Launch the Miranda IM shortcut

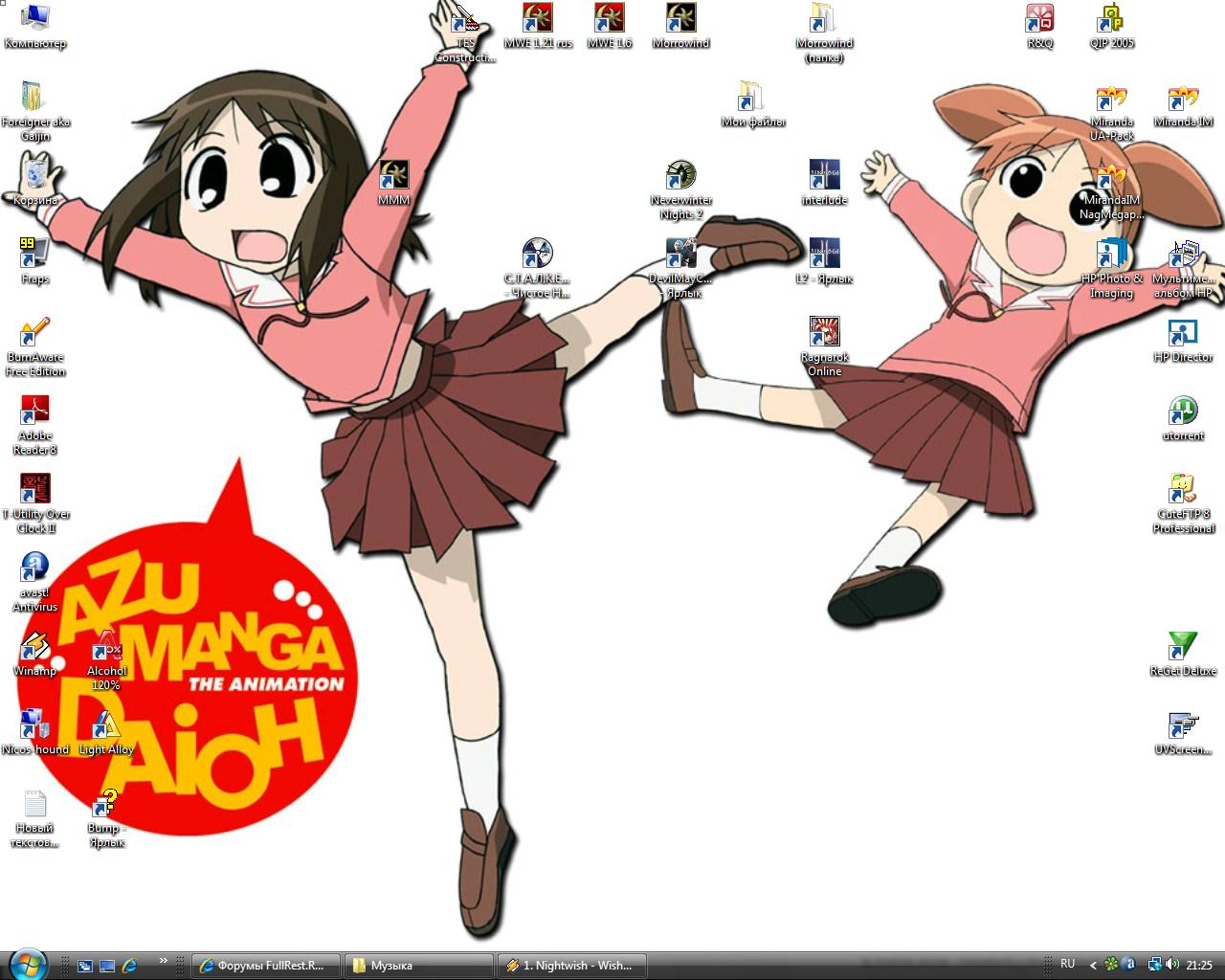click(x=1183, y=104)
